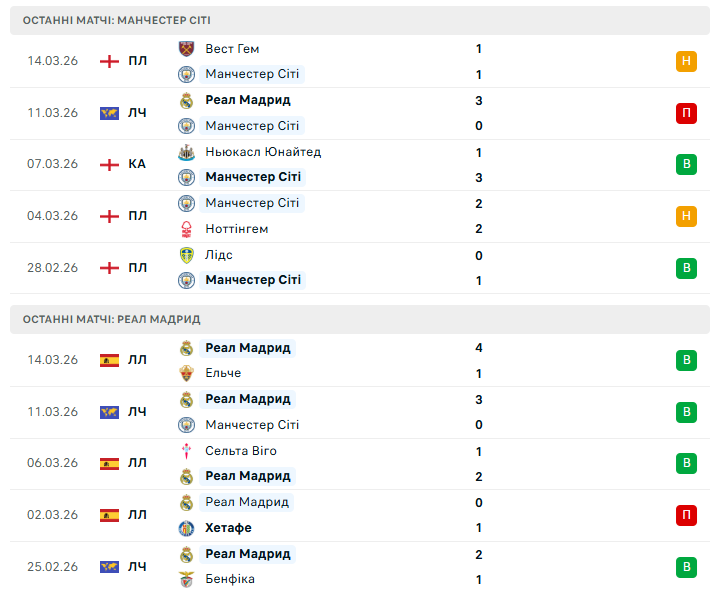Click the Nottingham Forest club crest

(x=186, y=229)
